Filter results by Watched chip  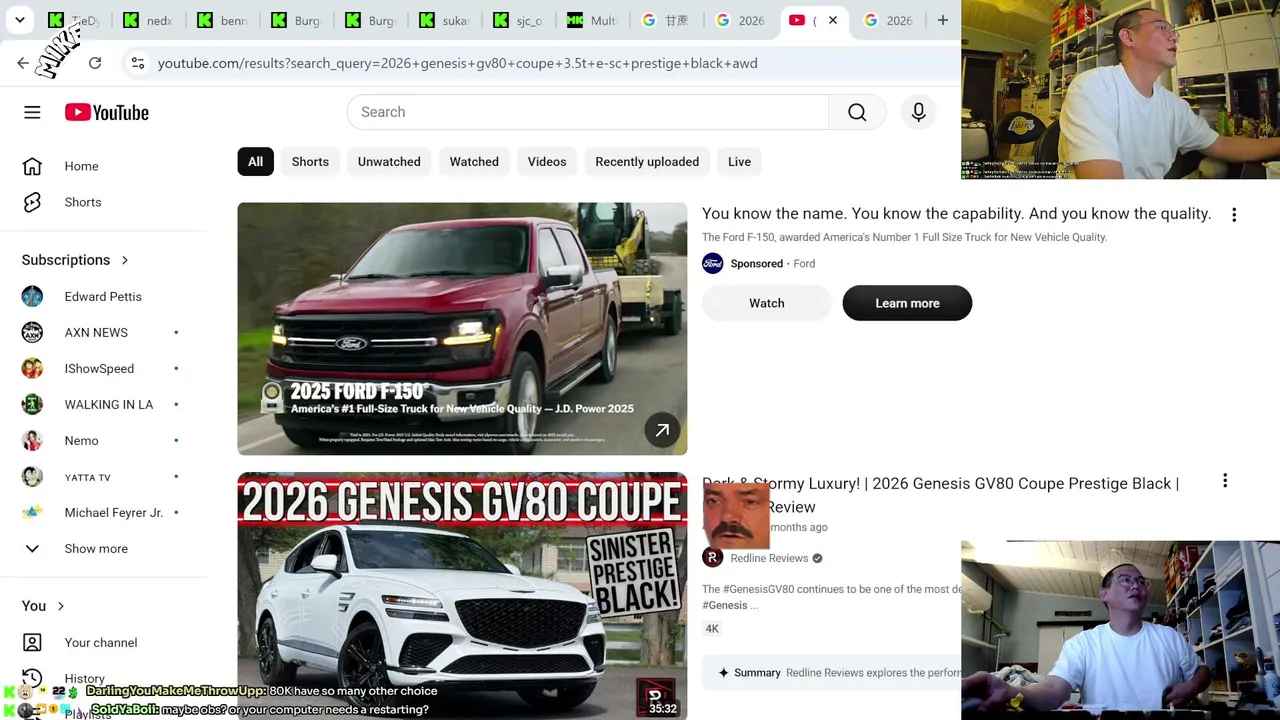pyautogui.click(x=474, y=161)
